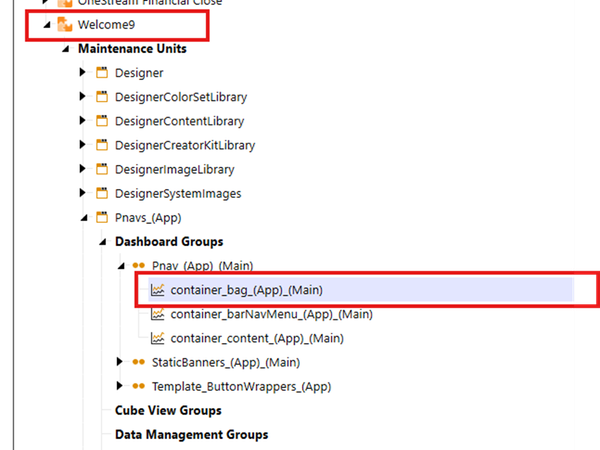Expand the DesignerContentLibrary node
Viewport: 600px width, 450px height.
tap(82, 121)
